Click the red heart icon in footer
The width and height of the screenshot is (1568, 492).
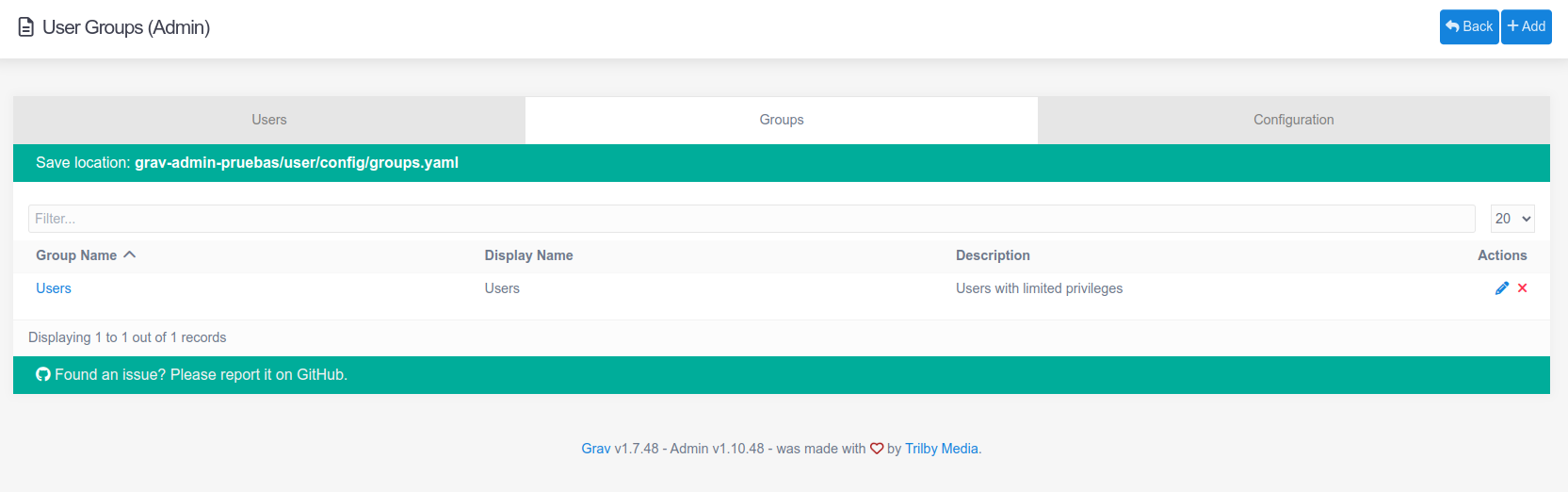coord(876,449)
